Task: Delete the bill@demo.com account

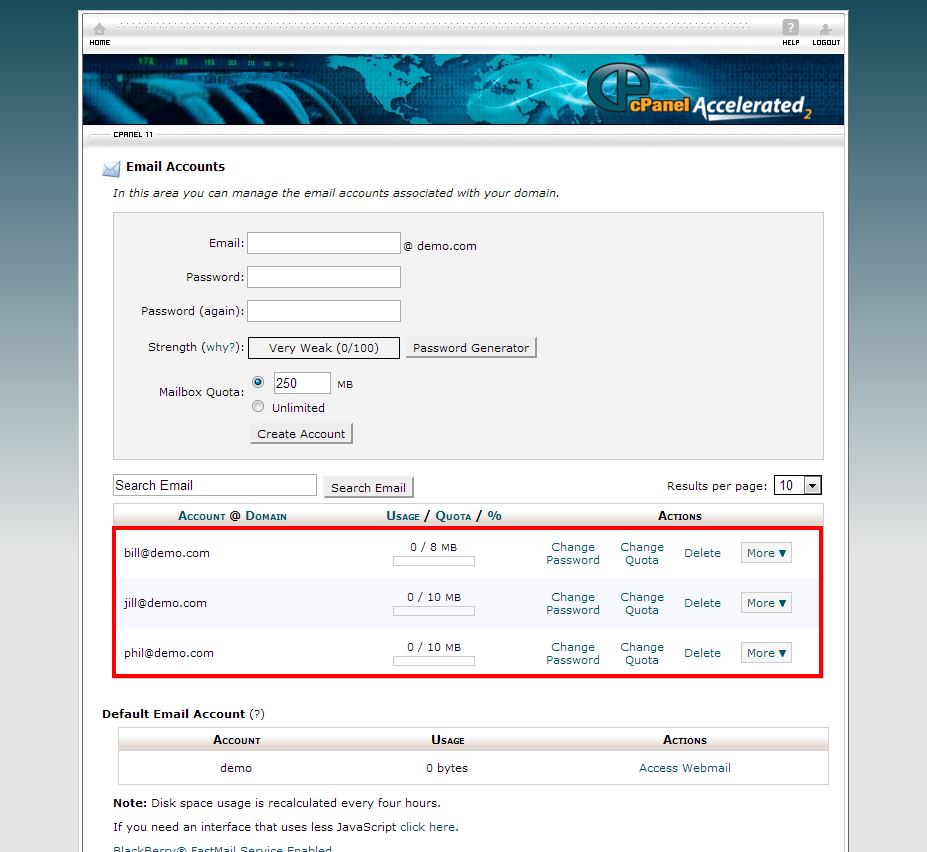Action: coord(702,553)
